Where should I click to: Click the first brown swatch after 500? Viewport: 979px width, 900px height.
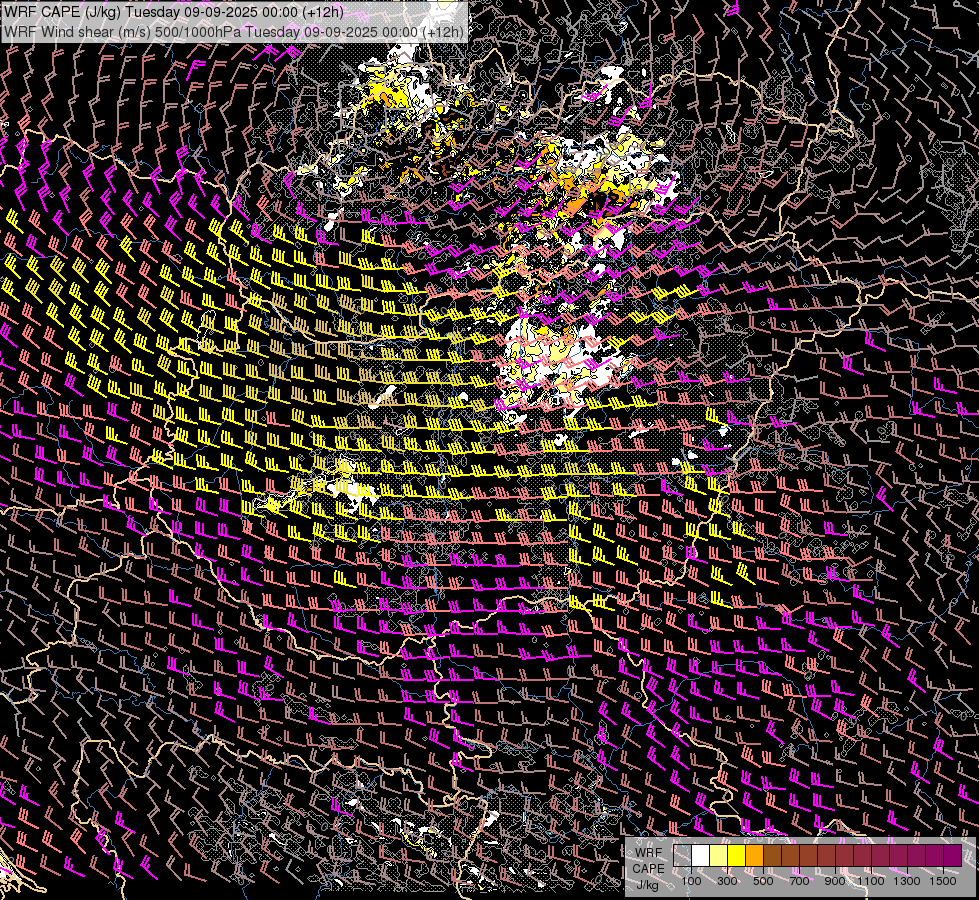tap(772, 855)
